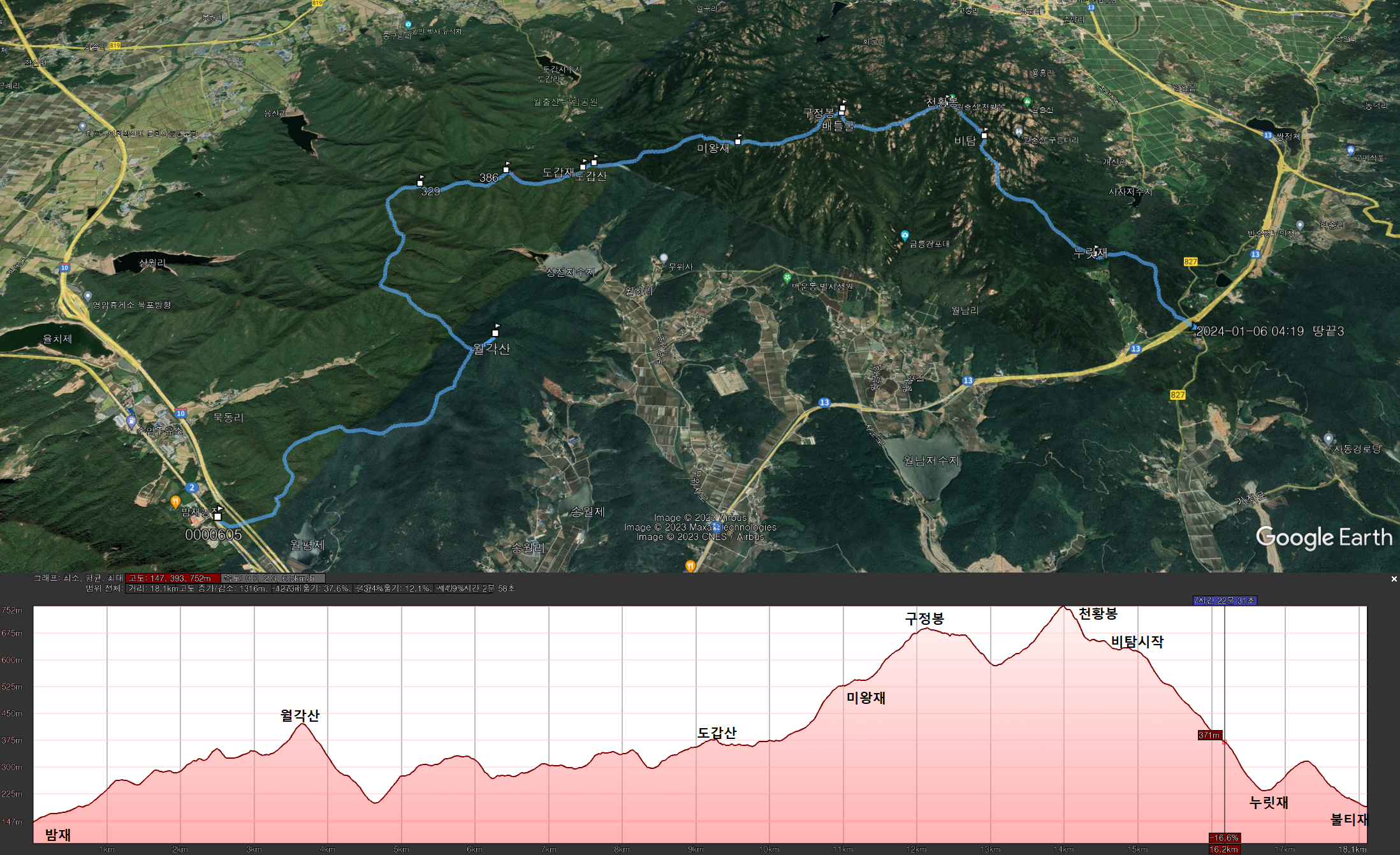1400x855 pixels.
Task: Click the 329 elevation waypoint flag
Action: tap(420, 181)
